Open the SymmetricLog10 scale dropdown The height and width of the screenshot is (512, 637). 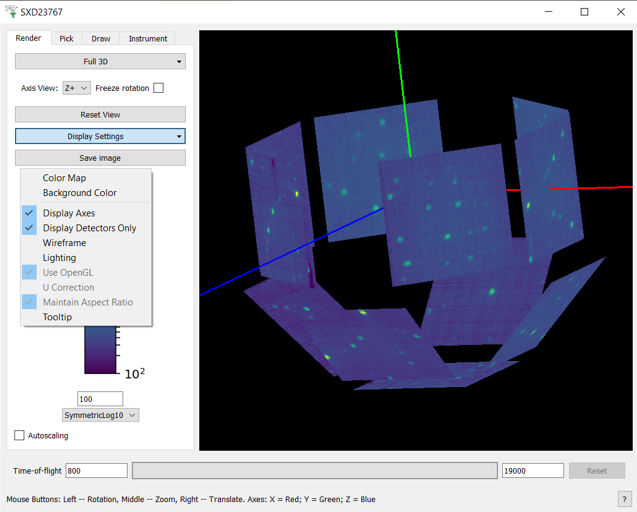[100, 415]
